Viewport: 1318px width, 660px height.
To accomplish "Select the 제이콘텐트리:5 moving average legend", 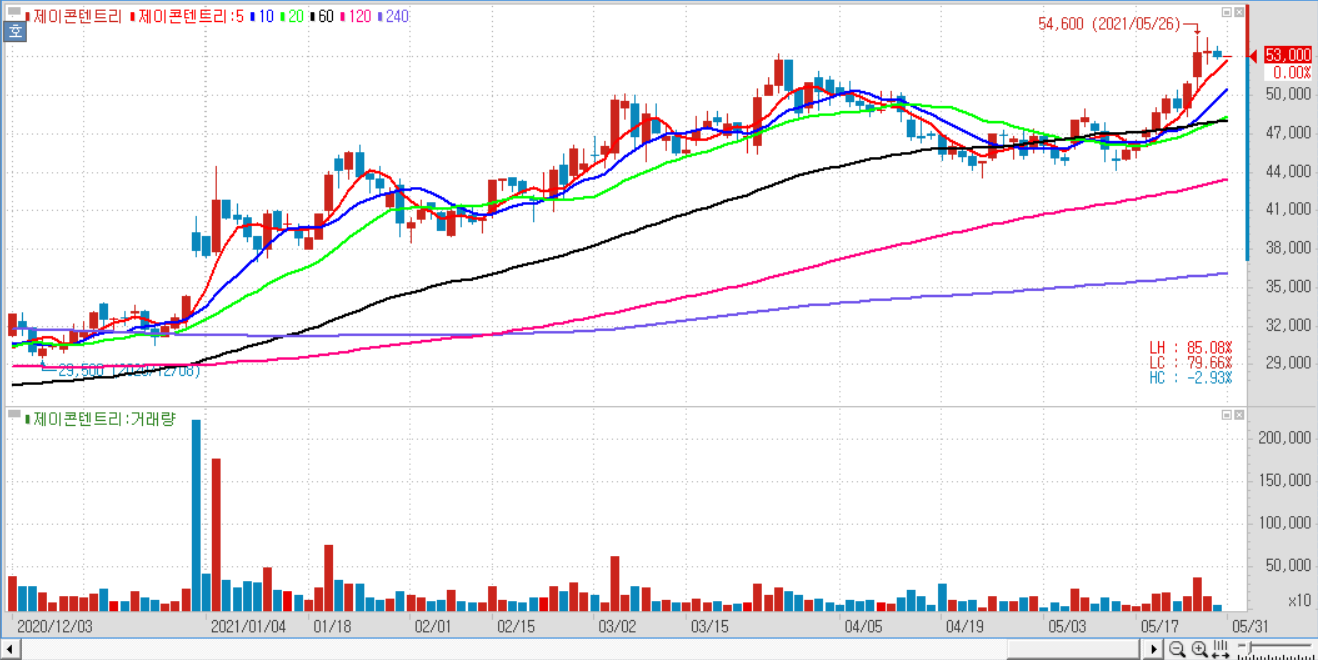I will [187, 16].
